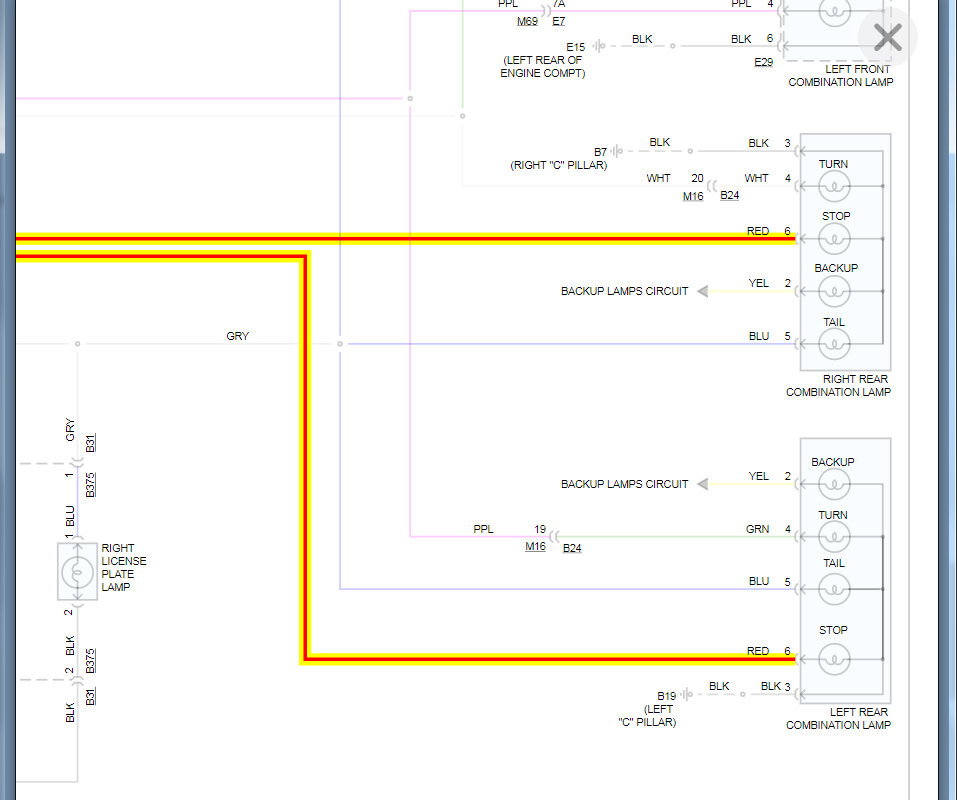This screenshot has width=957, height=800.
Task: Click the 'RIGHT LICENSE PLATE LAMP' label
Action: coord(124,568)
